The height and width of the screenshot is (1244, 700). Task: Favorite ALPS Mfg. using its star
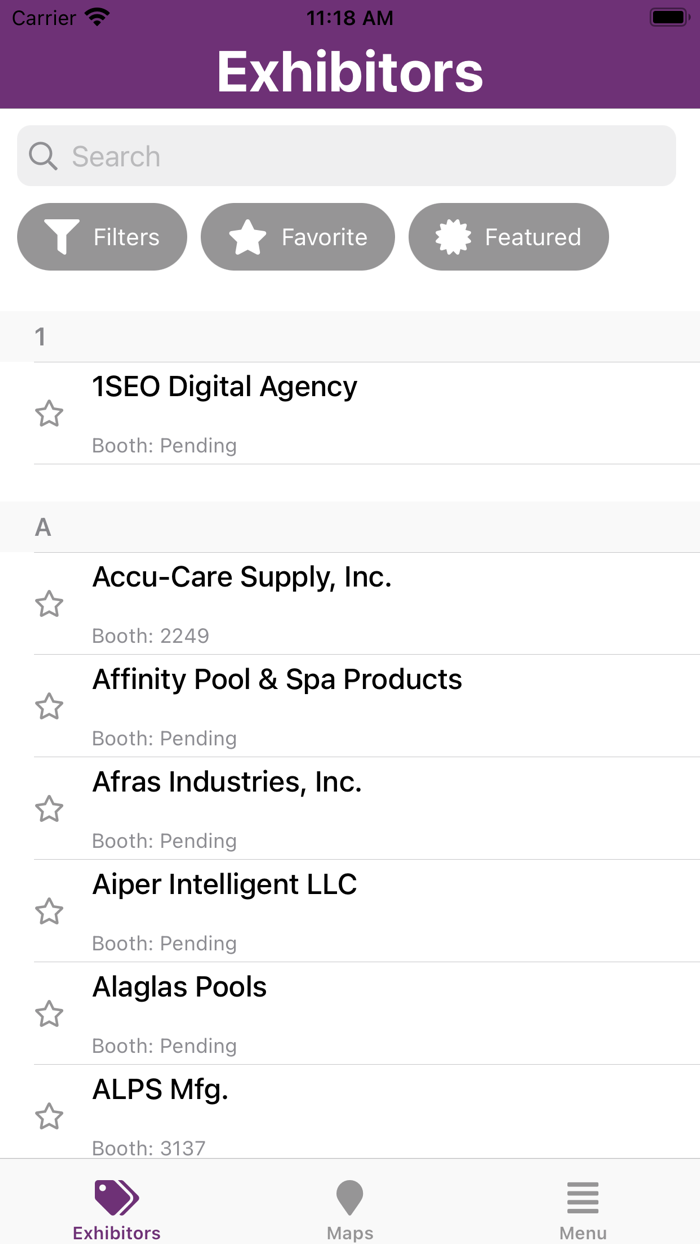[49, 1116]
